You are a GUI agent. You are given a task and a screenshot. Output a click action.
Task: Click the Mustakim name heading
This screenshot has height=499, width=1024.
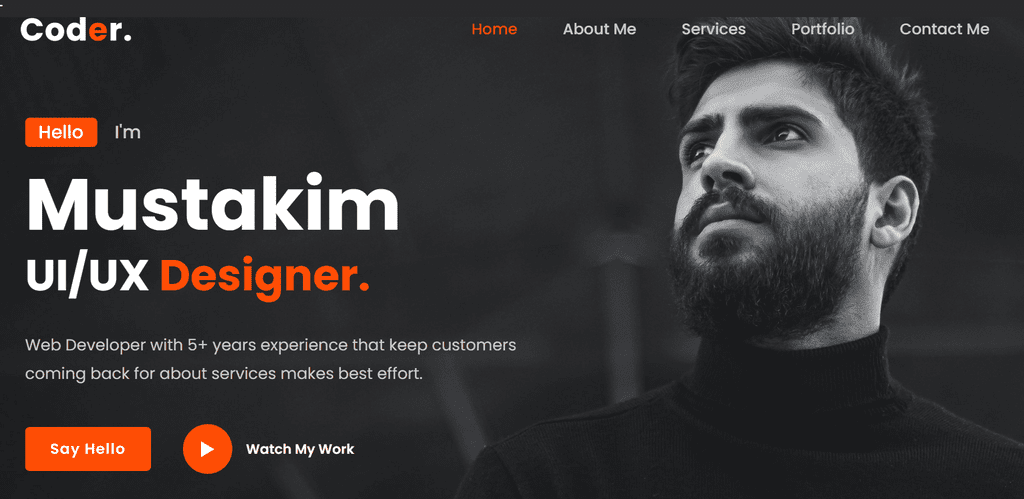click(213, 203)
